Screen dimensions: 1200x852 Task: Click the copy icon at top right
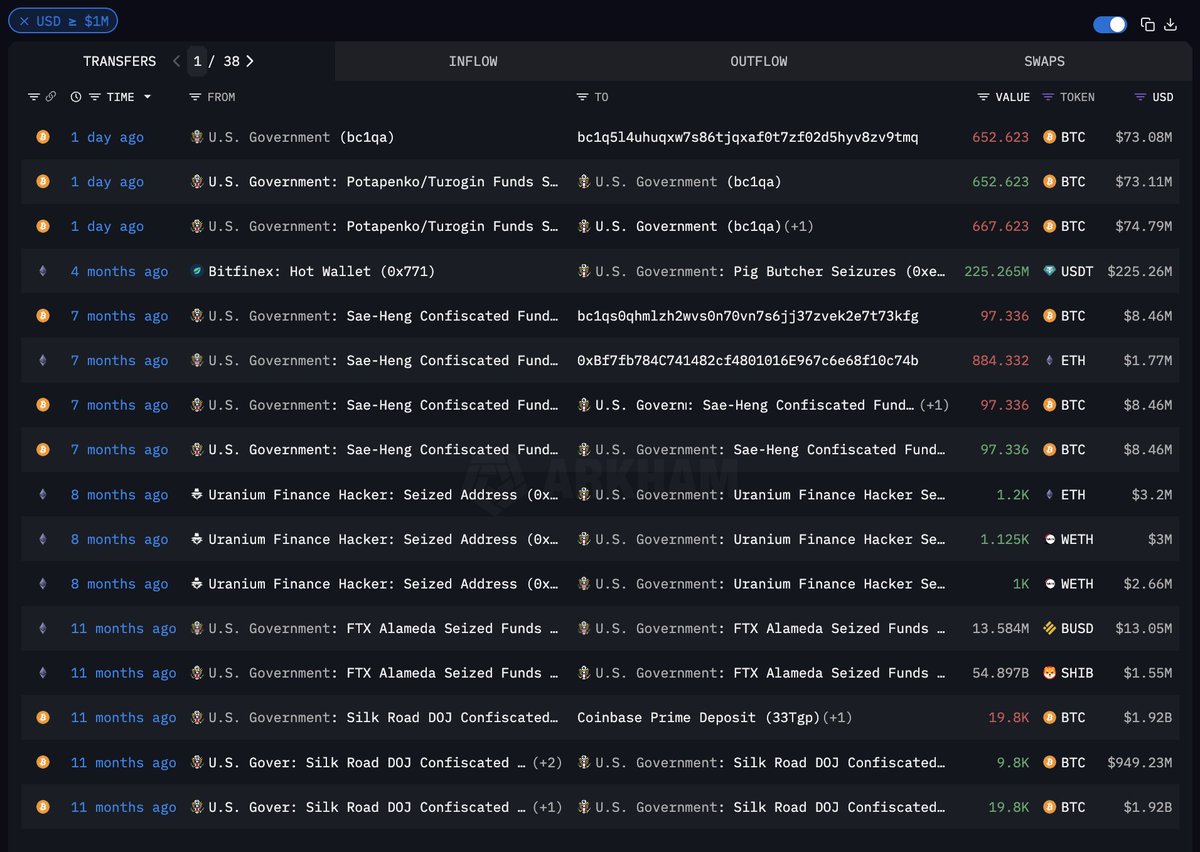coord(1148,24)
